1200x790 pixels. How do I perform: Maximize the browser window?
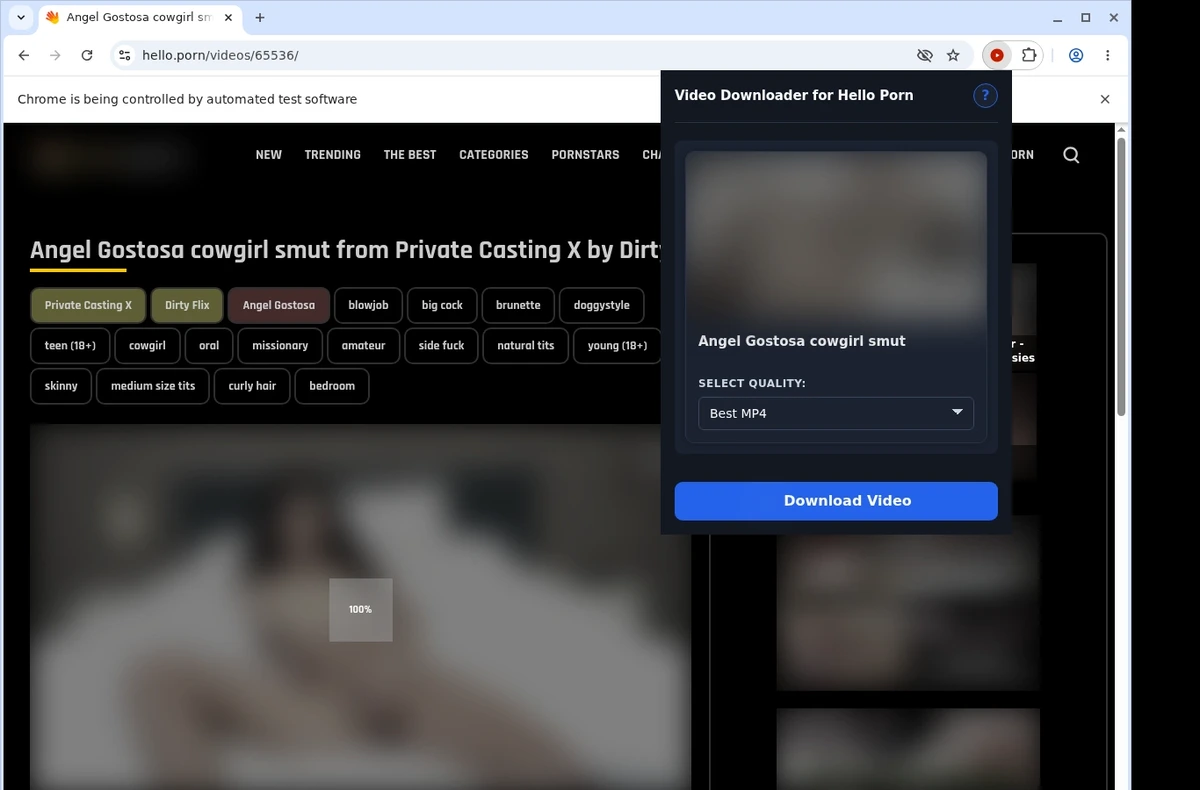(x=1086, y=18)
